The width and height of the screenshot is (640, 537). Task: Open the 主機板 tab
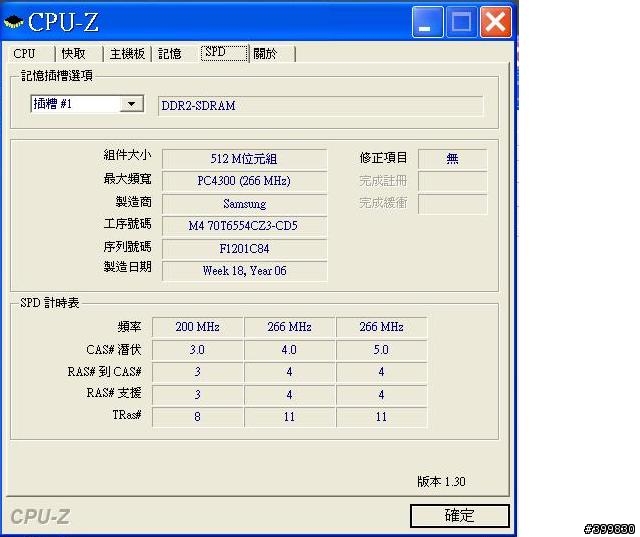127,53
